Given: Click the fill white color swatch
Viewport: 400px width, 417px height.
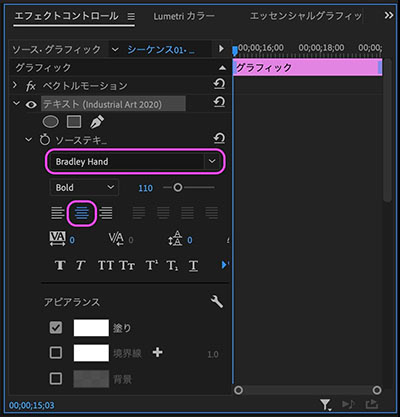Looking at the screenshot, I should click(x=91, y=328).
